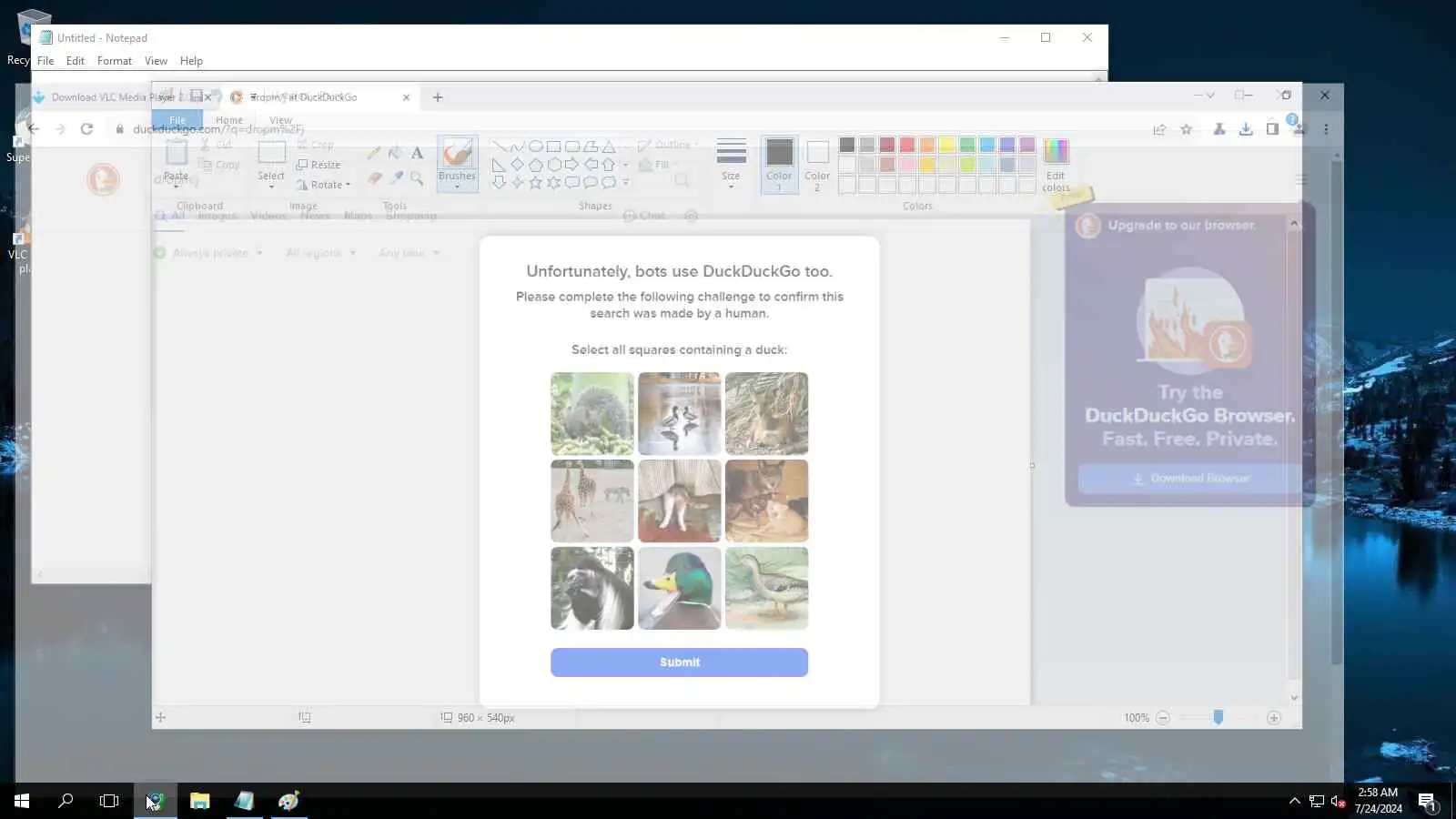1456x819 pixels.
Task: Pick the Rectangle shape in Shapes gallery
Action: 553,147
